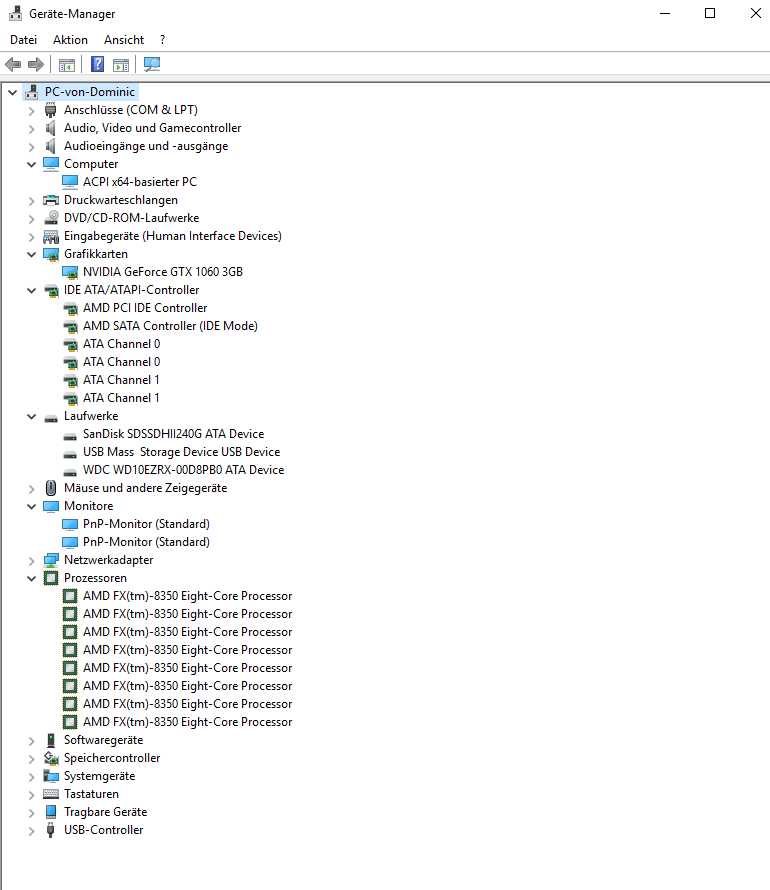Select SanDisk SDSSDHII240G ATA Device

174,434
